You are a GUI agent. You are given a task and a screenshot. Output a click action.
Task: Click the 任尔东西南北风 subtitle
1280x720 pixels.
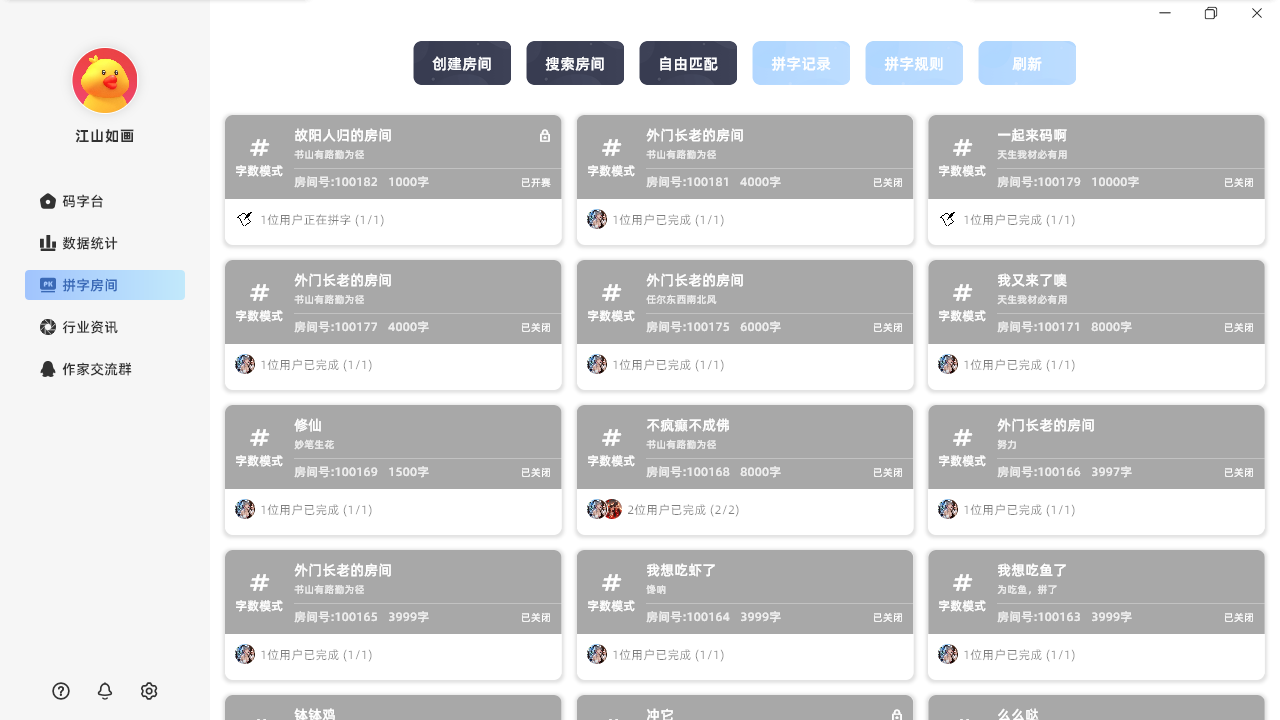click(681, 299)
